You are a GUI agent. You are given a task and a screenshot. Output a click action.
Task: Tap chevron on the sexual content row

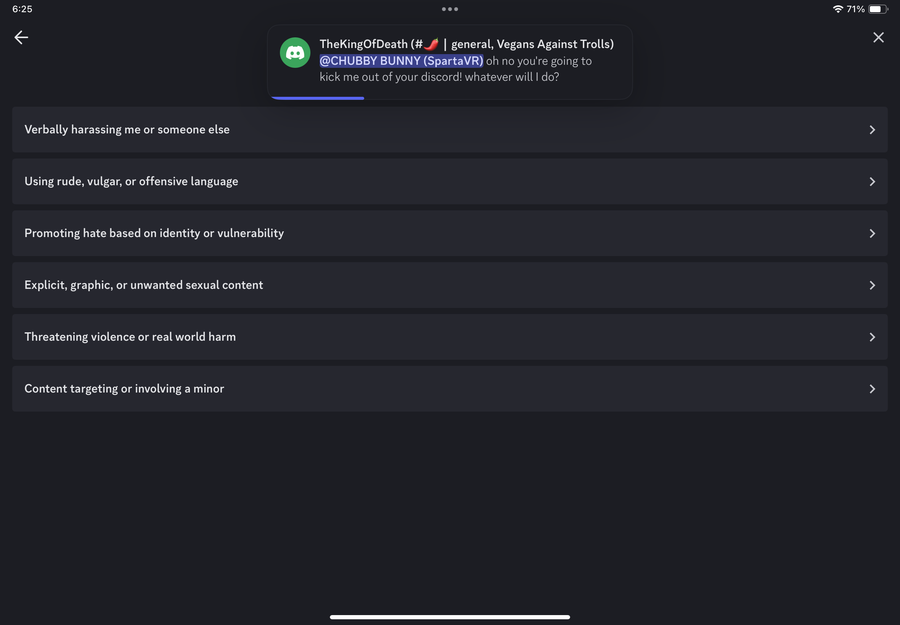(x=872, y=285)
